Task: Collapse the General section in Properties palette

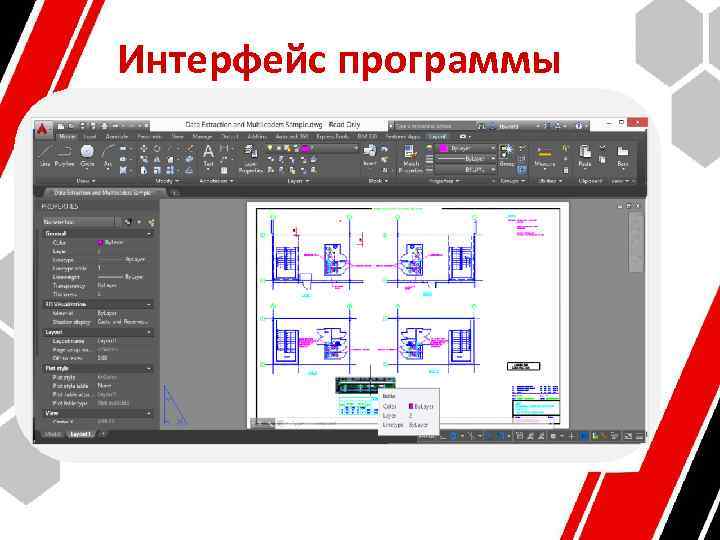Action: point(149,234)
